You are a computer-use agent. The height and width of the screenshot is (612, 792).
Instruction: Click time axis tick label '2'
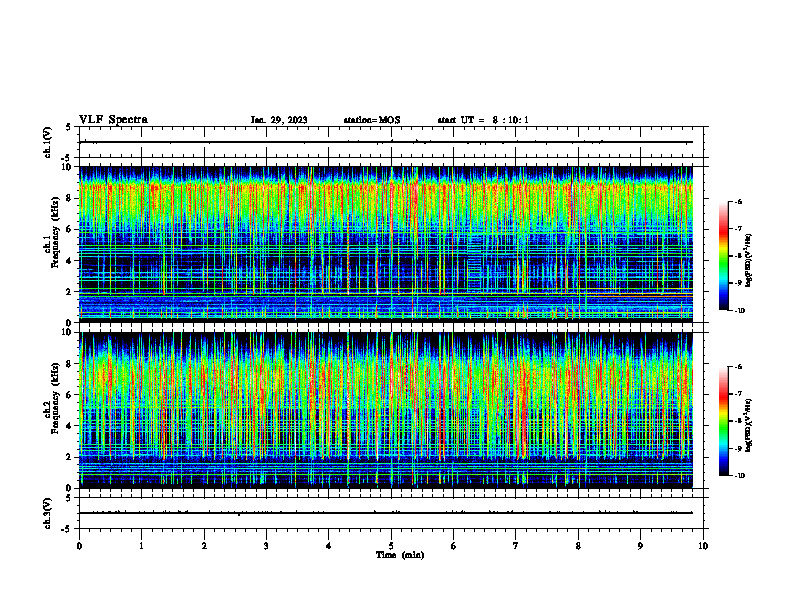click(x=204, y=546)
